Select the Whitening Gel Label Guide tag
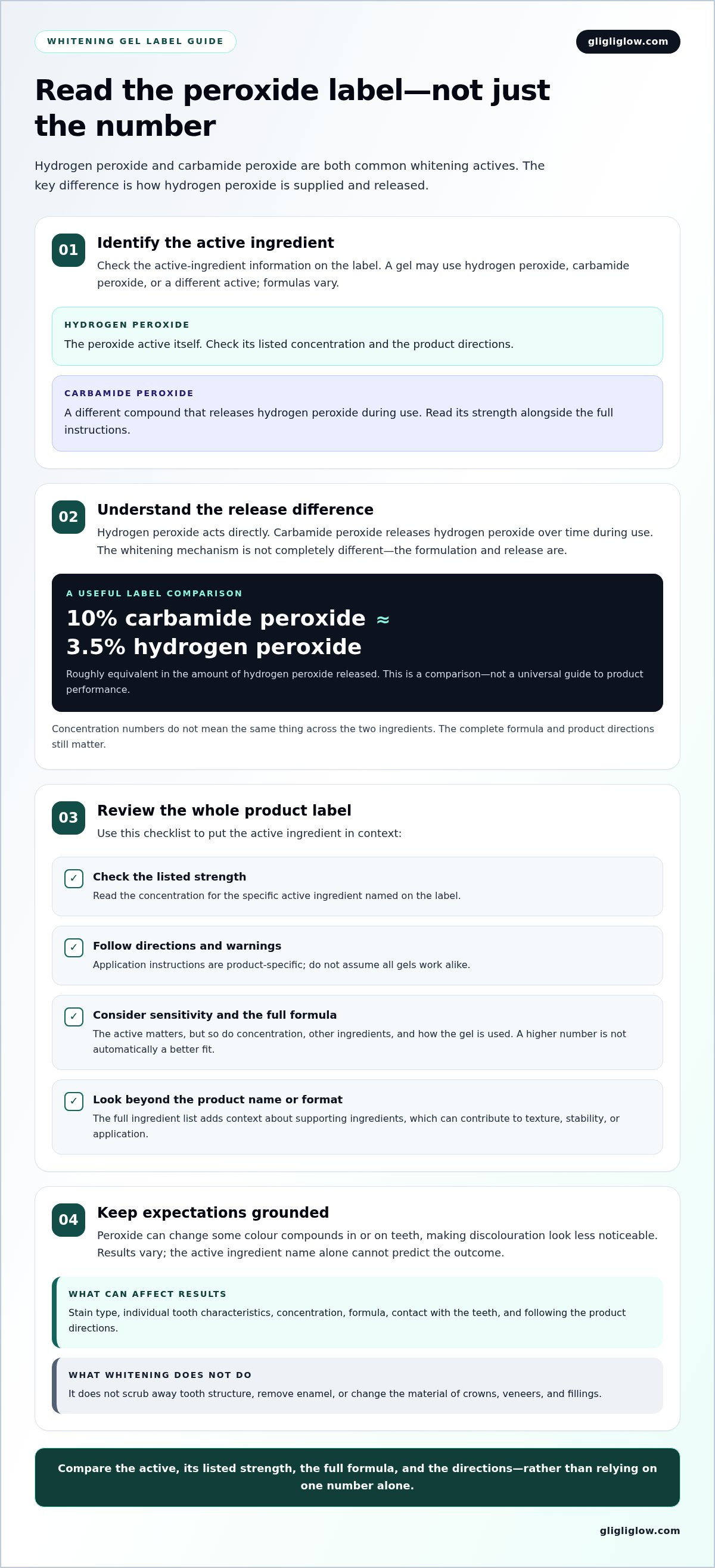Viewport: 715px width, 1568px height. (135, 41)
